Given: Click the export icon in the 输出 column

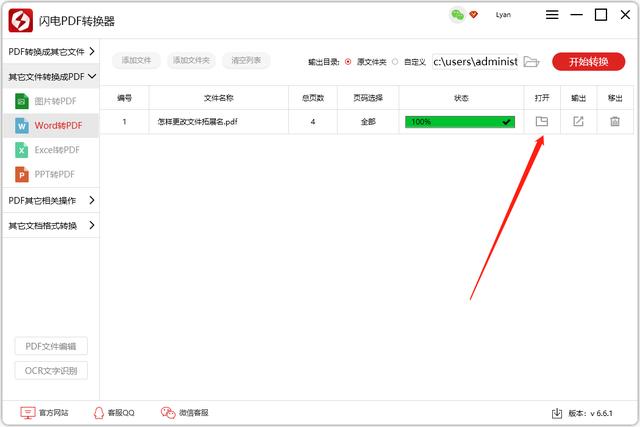Looking at the screenshot, I should (x=578, y=121).
